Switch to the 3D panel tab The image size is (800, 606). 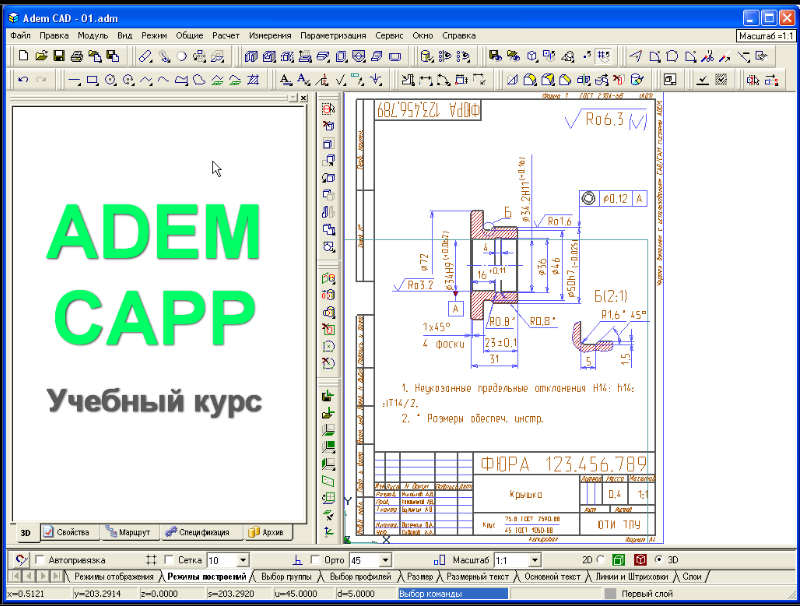click(25, 533)
